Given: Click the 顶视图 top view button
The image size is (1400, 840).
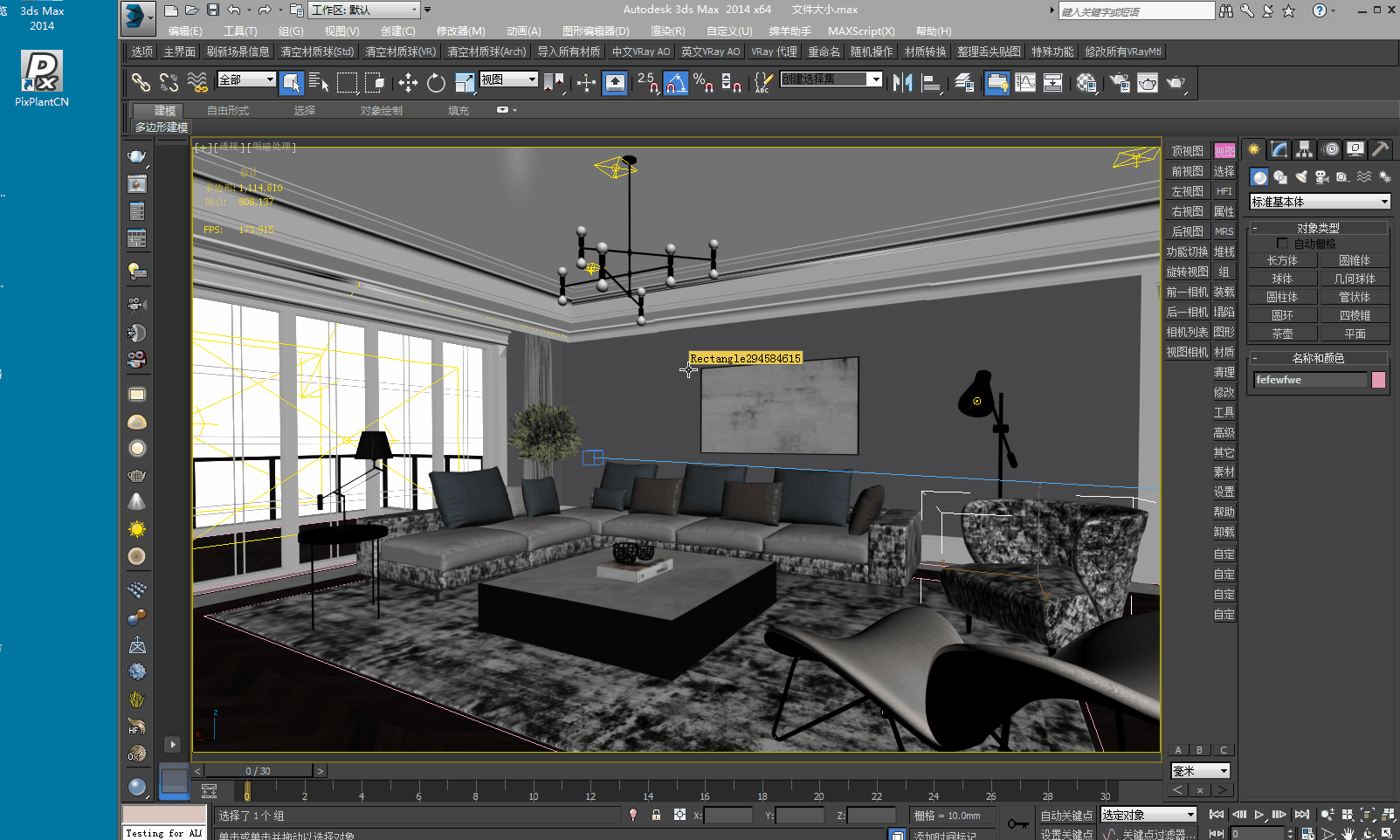Looking at the screenshot, I should point(1187,151).
